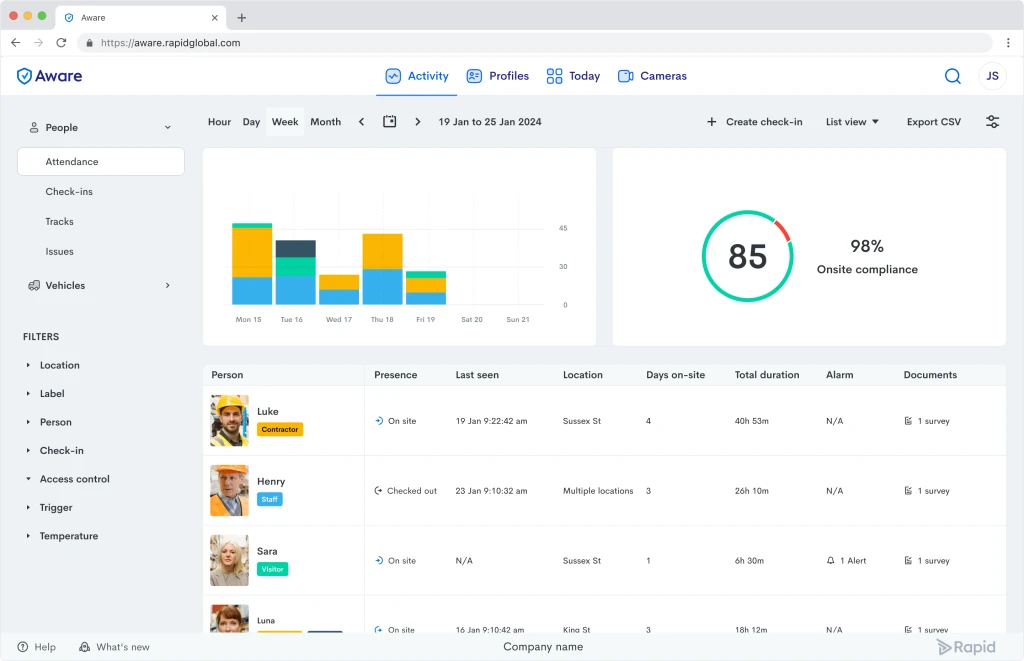The height and width of the screenshot is (661, 1024).
Task: Select the Month time range
Action: click(325, 121)
